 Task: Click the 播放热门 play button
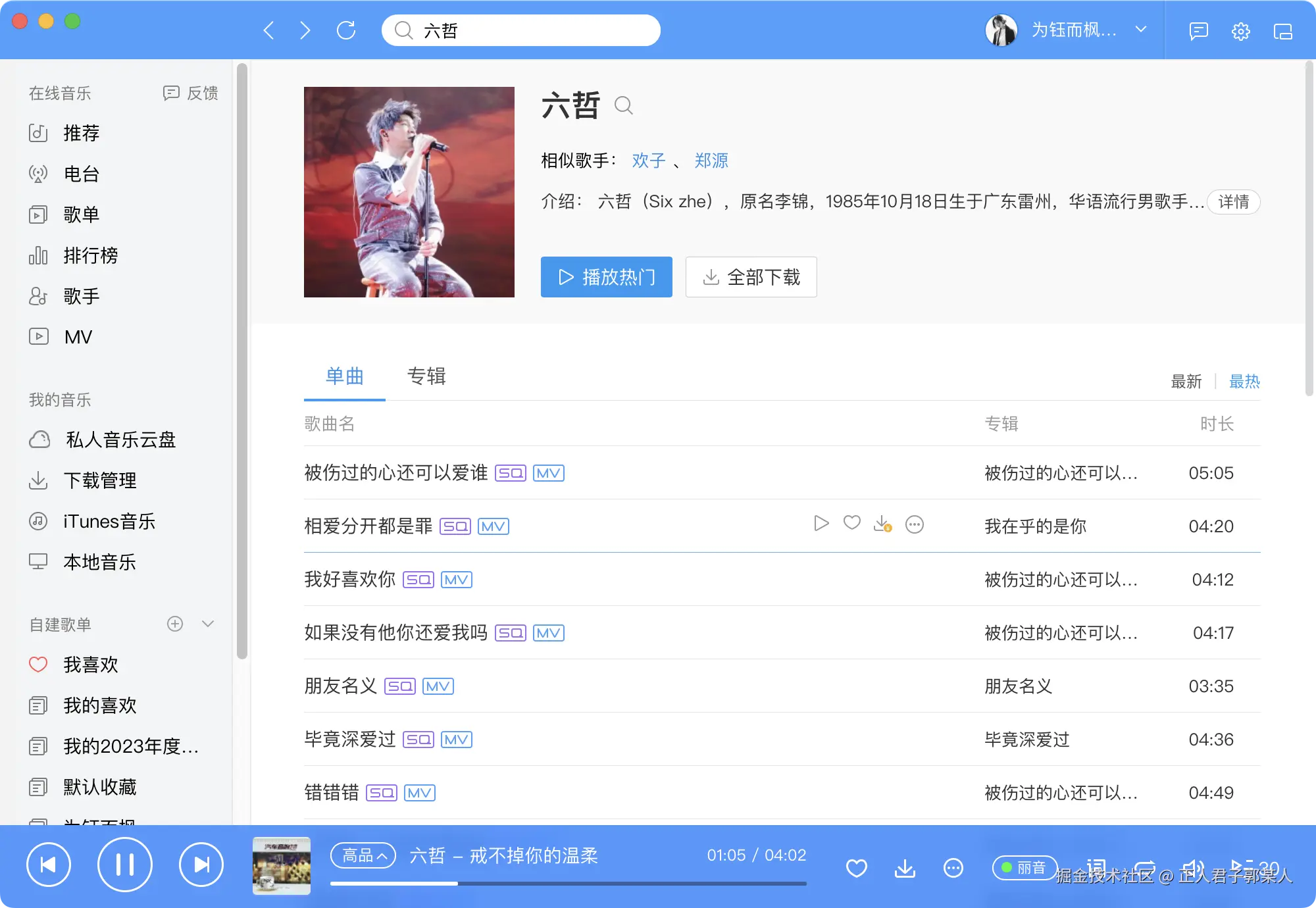coord(606,277)
